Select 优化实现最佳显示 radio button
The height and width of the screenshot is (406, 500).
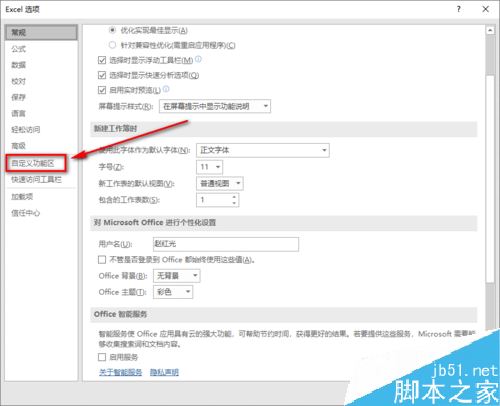(112, 30)
